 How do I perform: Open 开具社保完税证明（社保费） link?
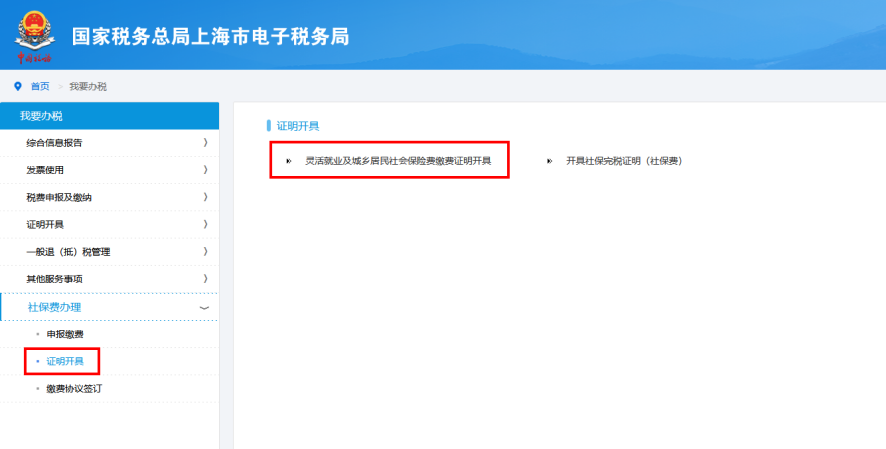(x=623, y=160)
